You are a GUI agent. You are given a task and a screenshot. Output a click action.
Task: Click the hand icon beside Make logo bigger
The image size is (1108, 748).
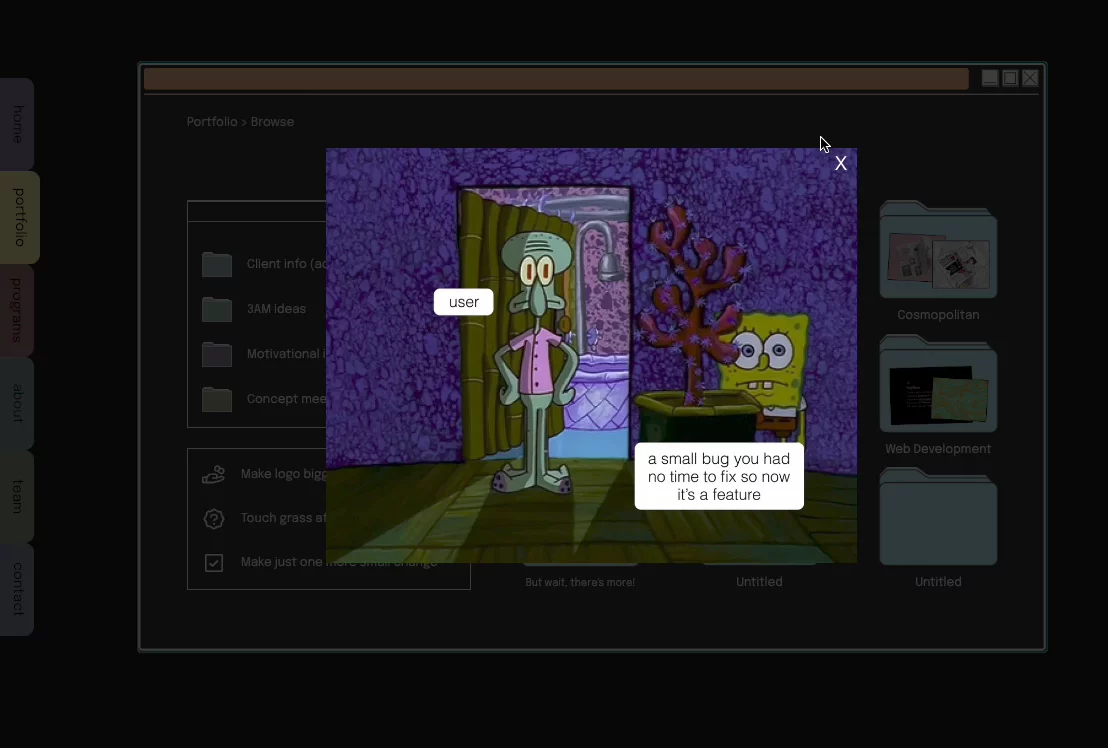click(213, 475)
